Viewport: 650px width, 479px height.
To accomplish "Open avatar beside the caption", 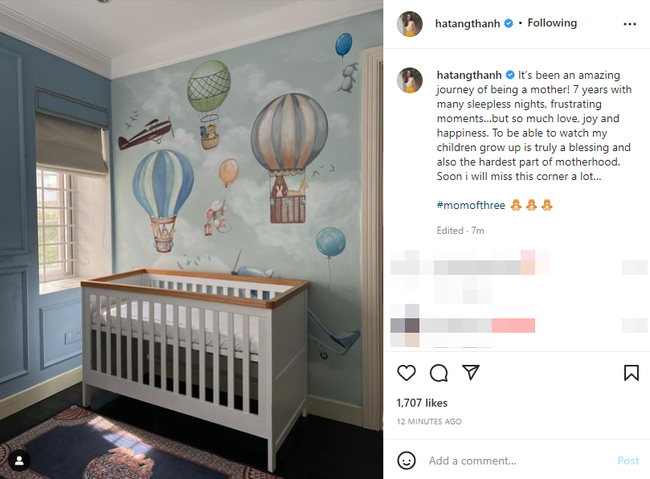I will (x=410, y=80).
